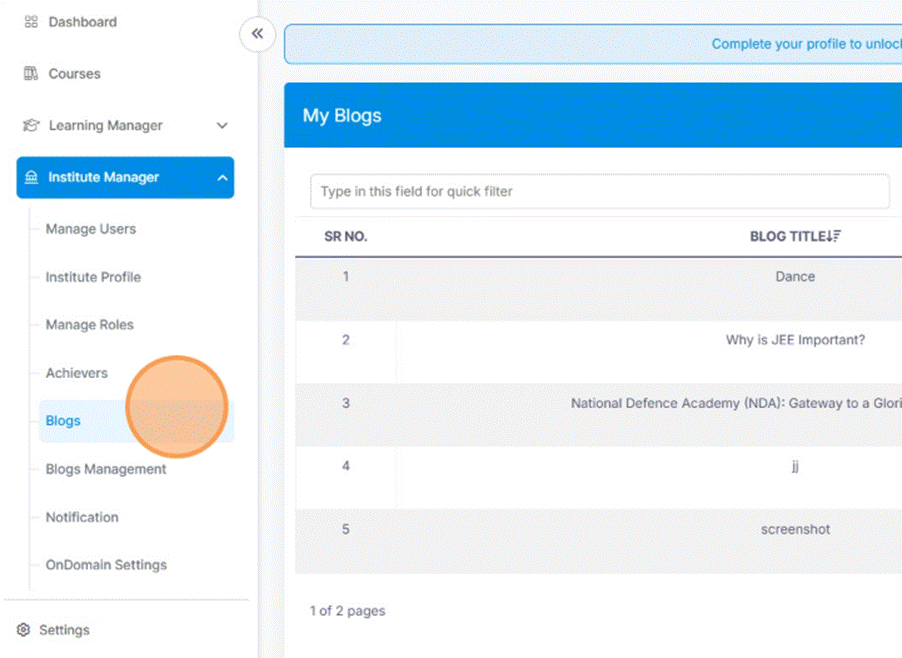Open Institute Profile page
902x658 pixels.
coord(93,277)
